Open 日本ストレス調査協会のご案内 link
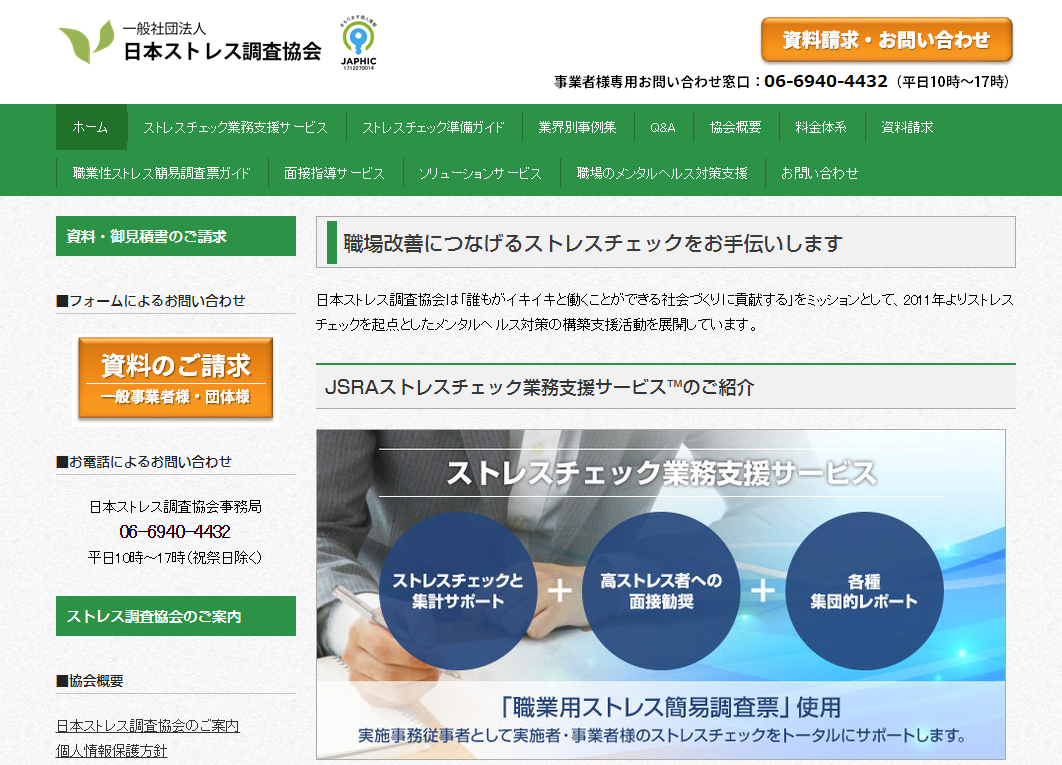This screenshot has height=765, width=1062. pyautogui.click(x=148, y=726)
